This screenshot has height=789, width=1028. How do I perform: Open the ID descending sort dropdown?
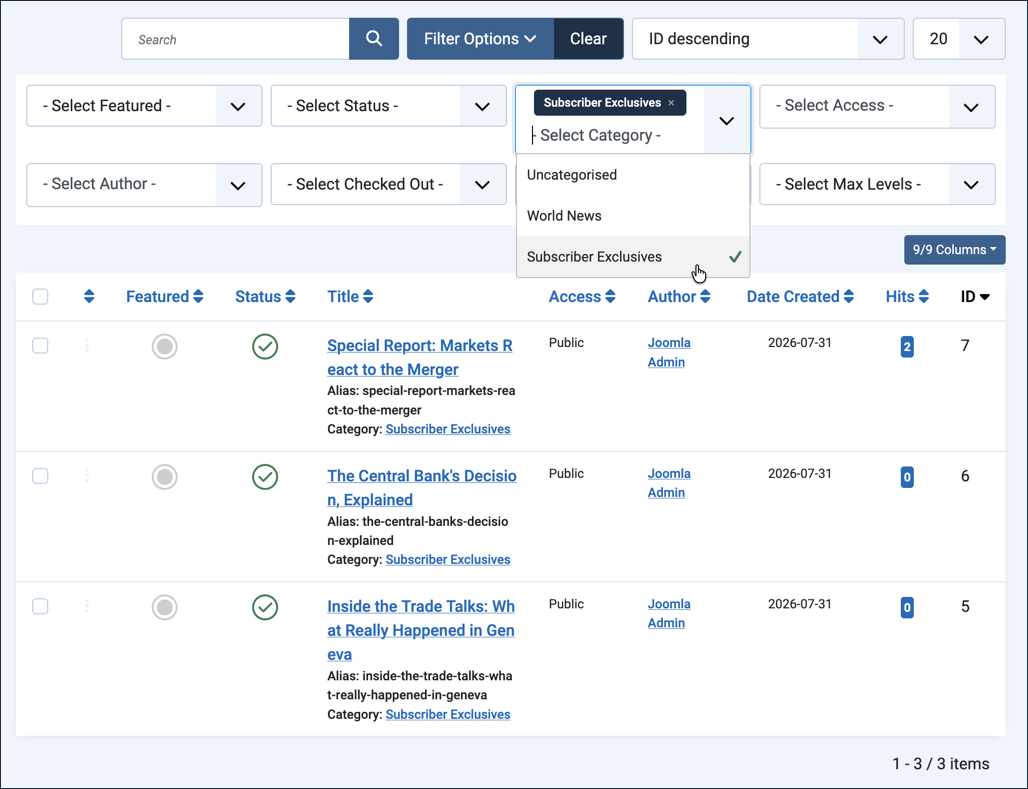coord(768,39)
